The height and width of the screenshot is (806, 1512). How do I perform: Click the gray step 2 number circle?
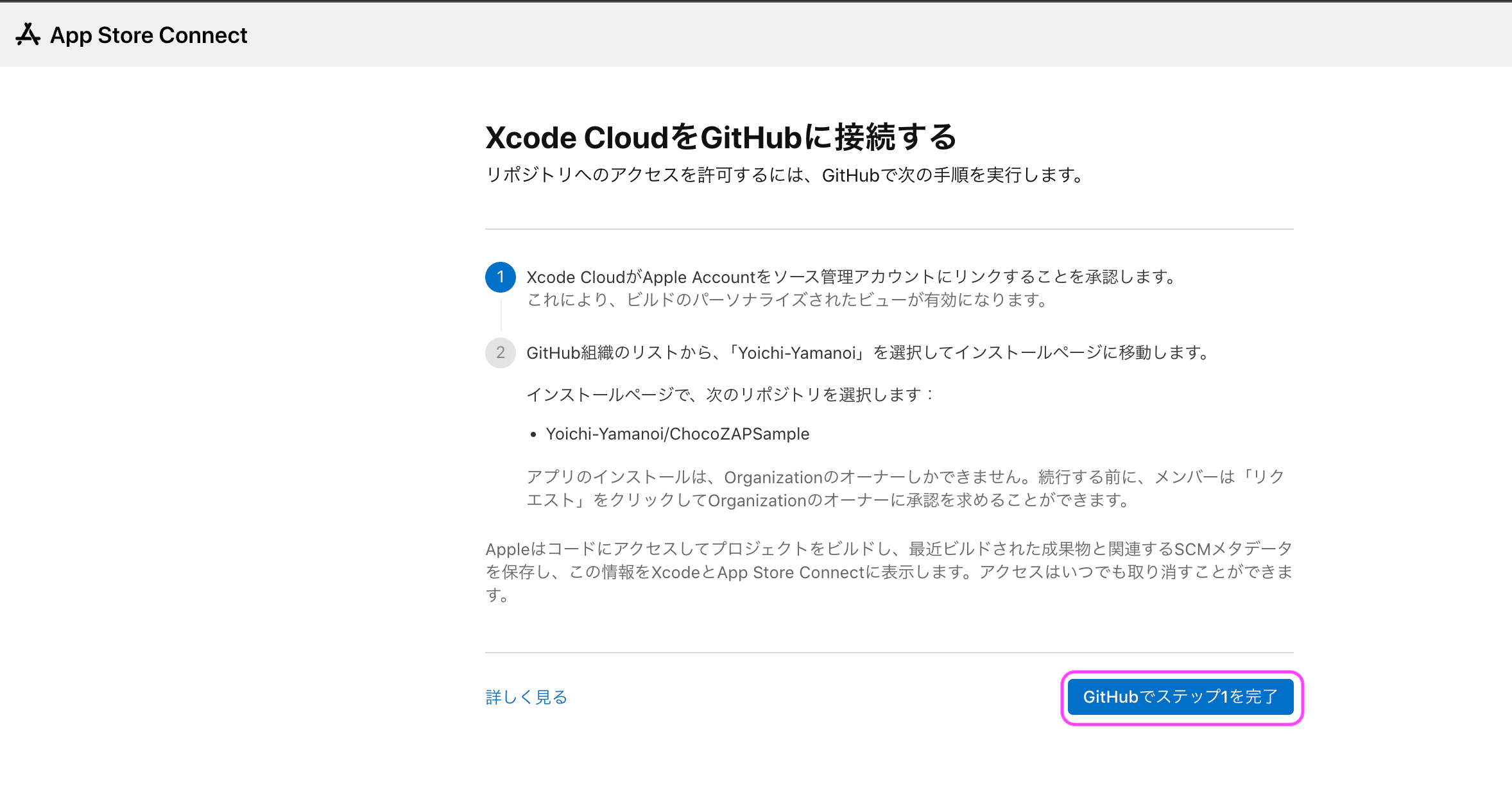(x=500, y=353)
